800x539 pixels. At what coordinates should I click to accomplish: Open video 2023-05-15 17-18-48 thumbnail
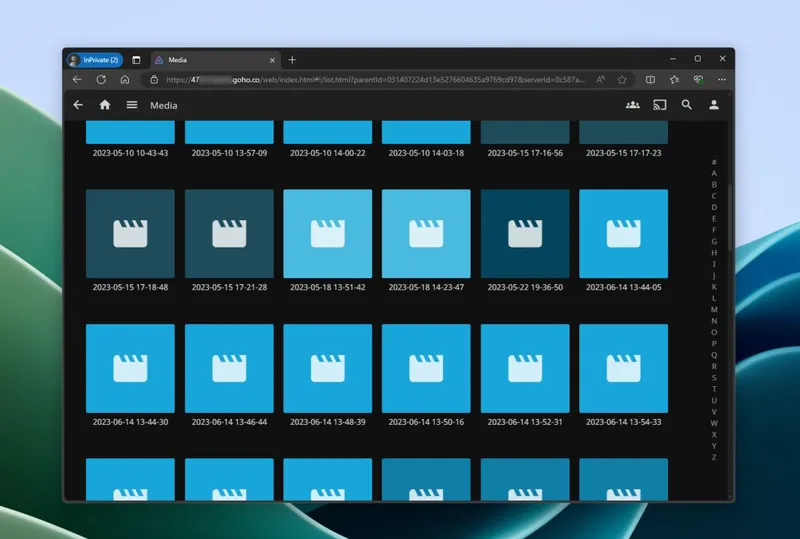[130, 234]
